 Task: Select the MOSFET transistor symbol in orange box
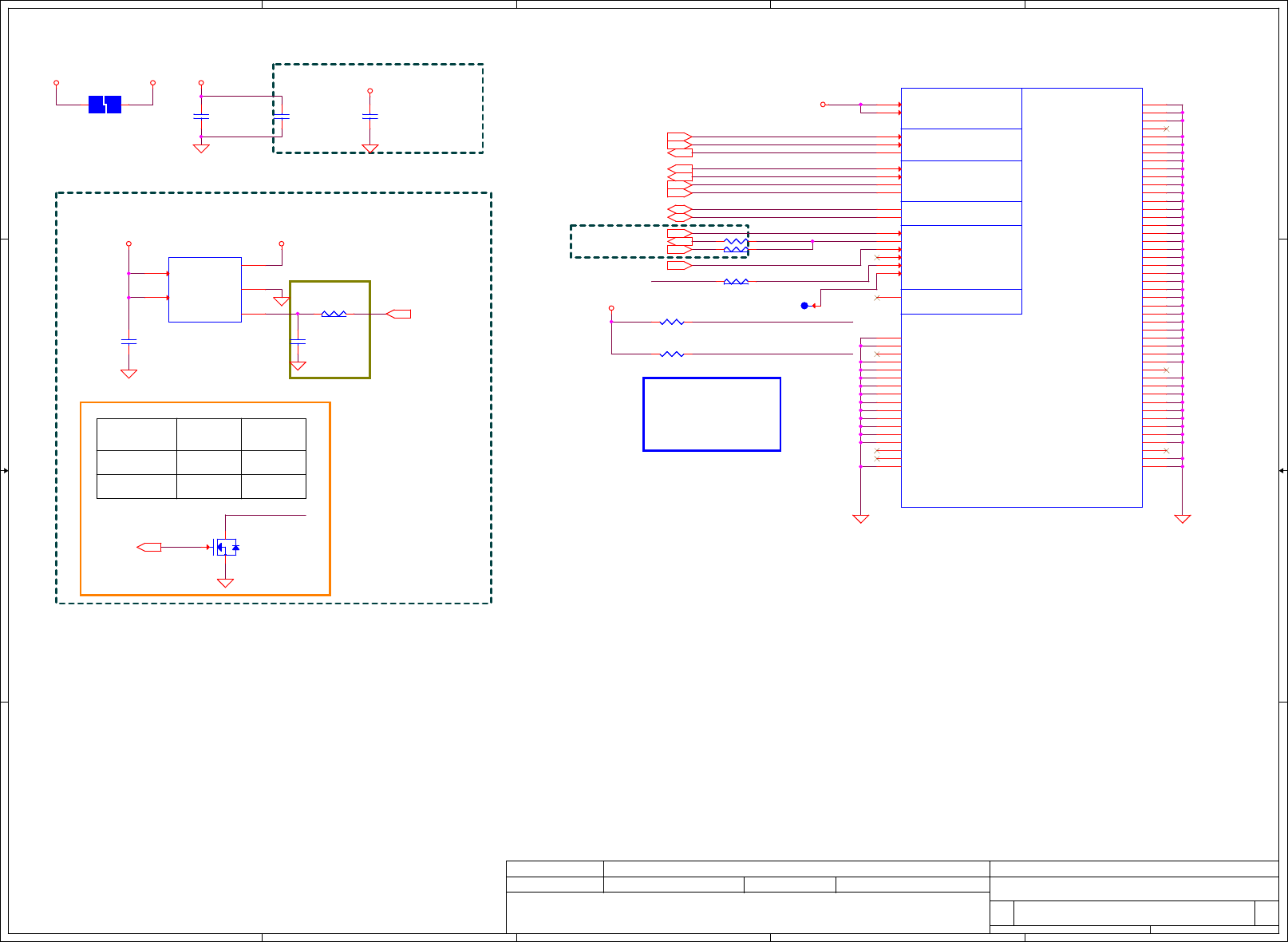(x=226, y=548)
